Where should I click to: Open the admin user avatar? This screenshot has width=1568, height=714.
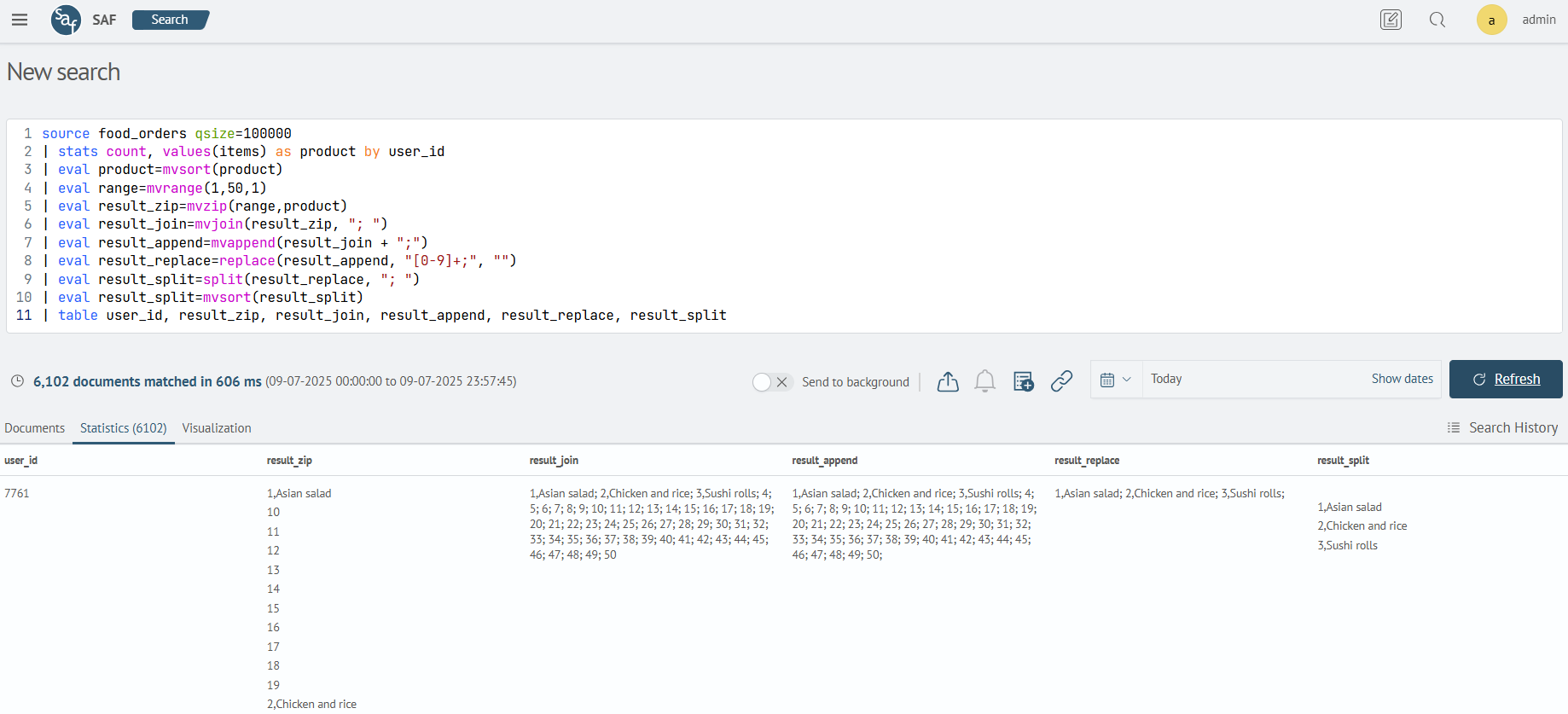(1491, 20)
